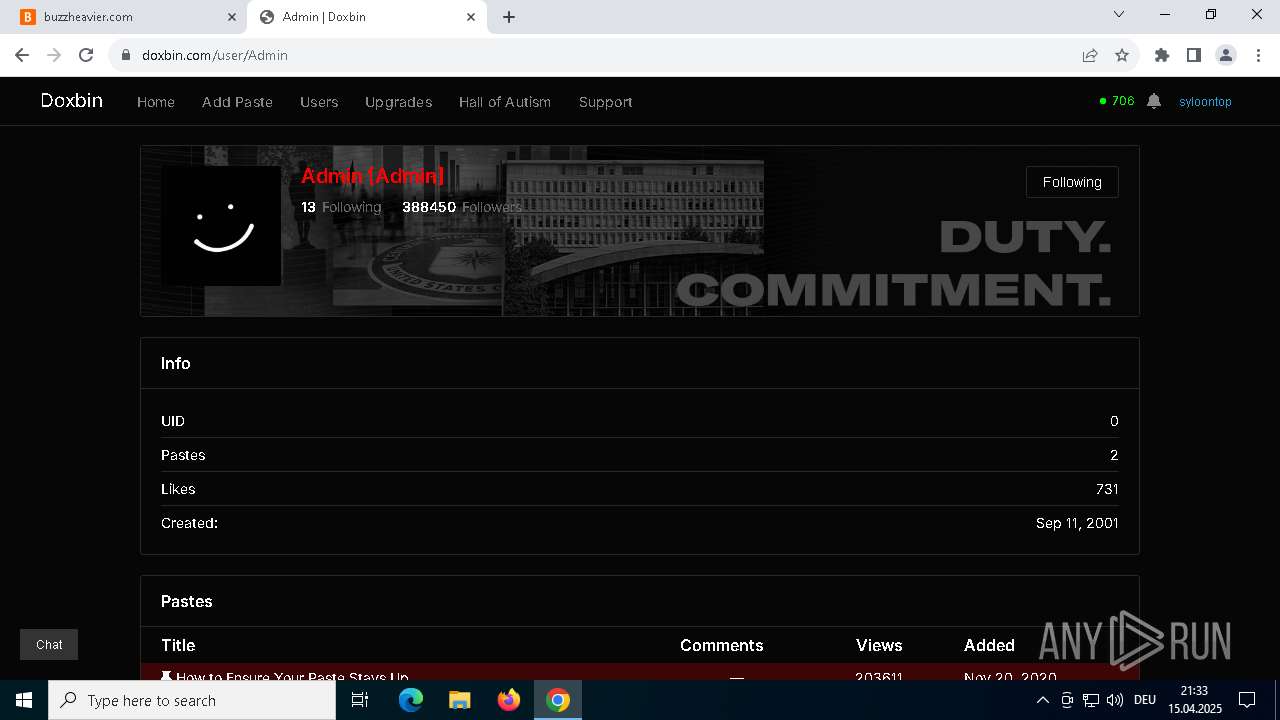Screen dimensions: 1280x720
Task: Switch the DEU input language
Action: tap(1145, 700)
